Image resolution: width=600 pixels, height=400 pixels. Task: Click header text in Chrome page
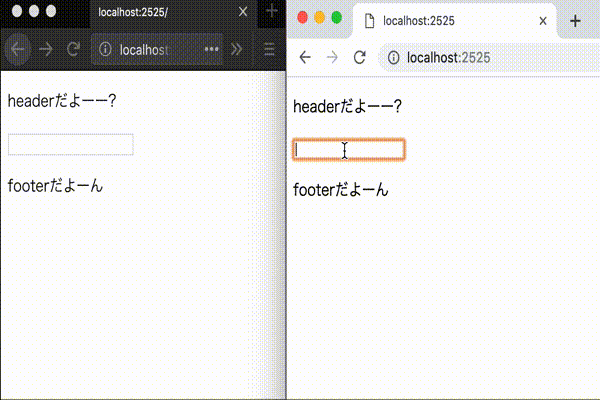[x=347, y=106]
